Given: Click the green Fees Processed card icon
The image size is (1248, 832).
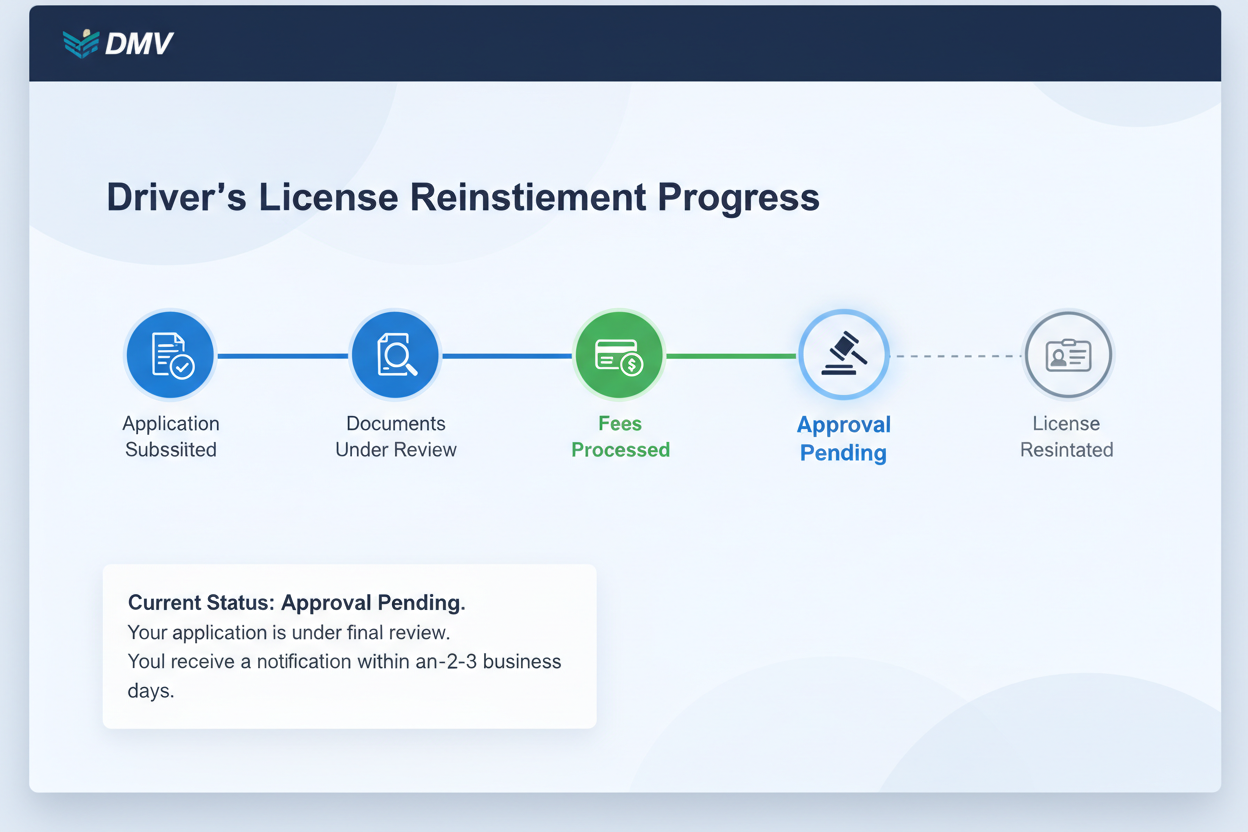Looking at the screenshot, I should pos(619,354).
